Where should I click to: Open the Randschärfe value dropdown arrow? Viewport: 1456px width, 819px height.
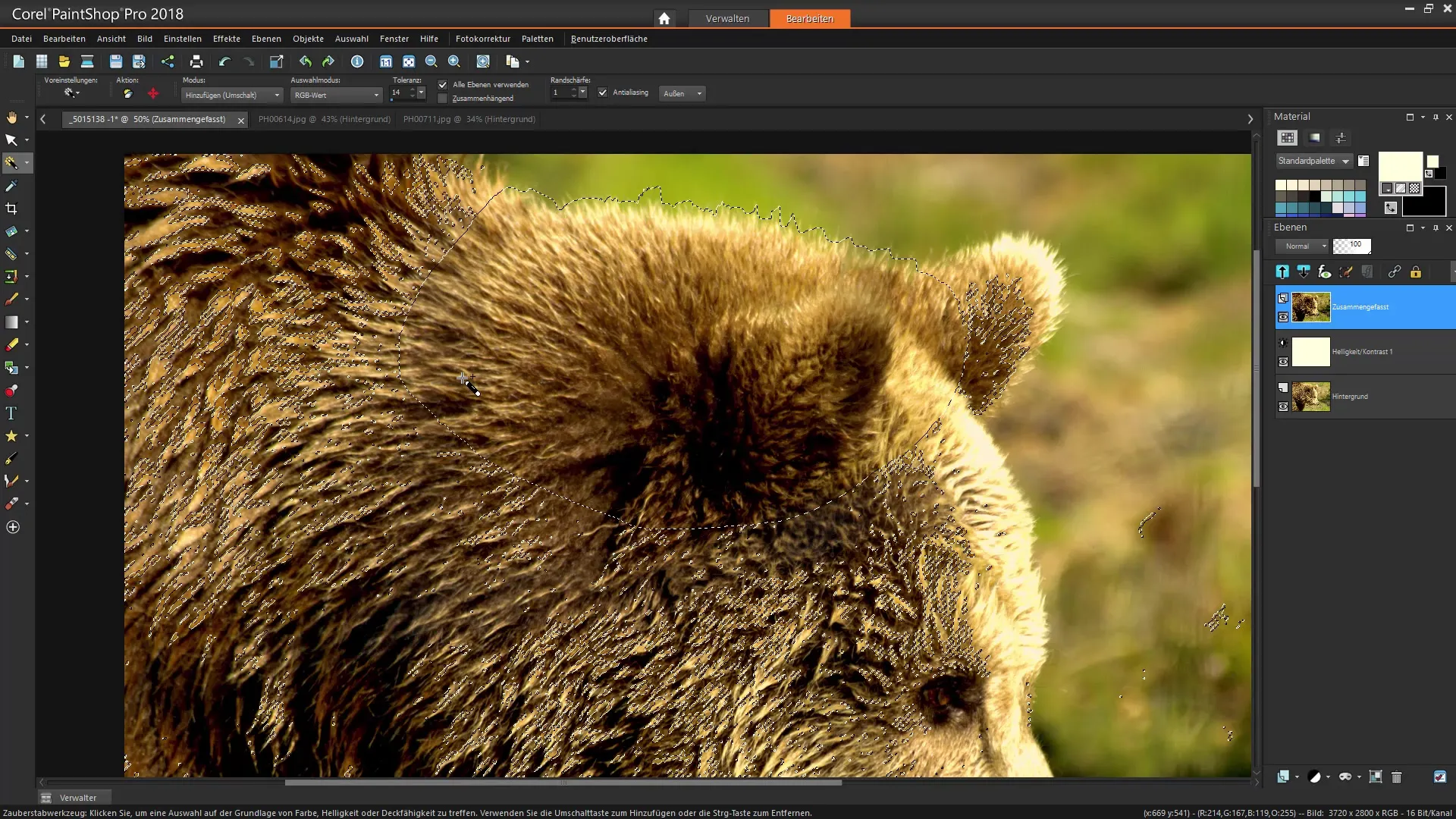pos(583,93)
